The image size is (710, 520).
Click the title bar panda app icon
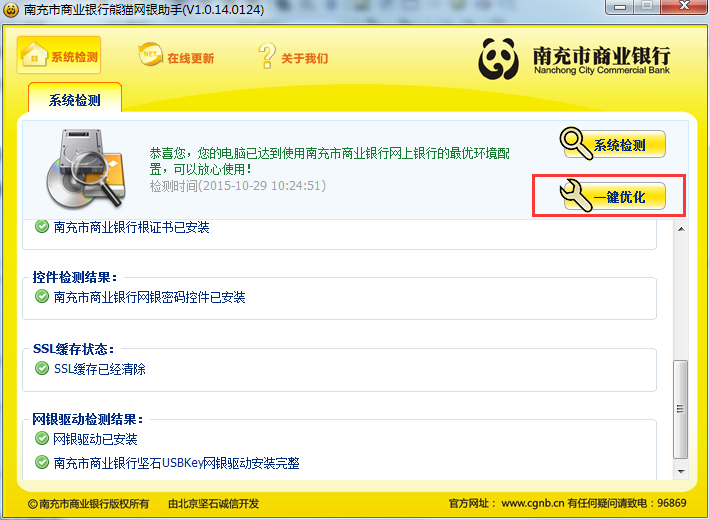[x=11, y=9]
